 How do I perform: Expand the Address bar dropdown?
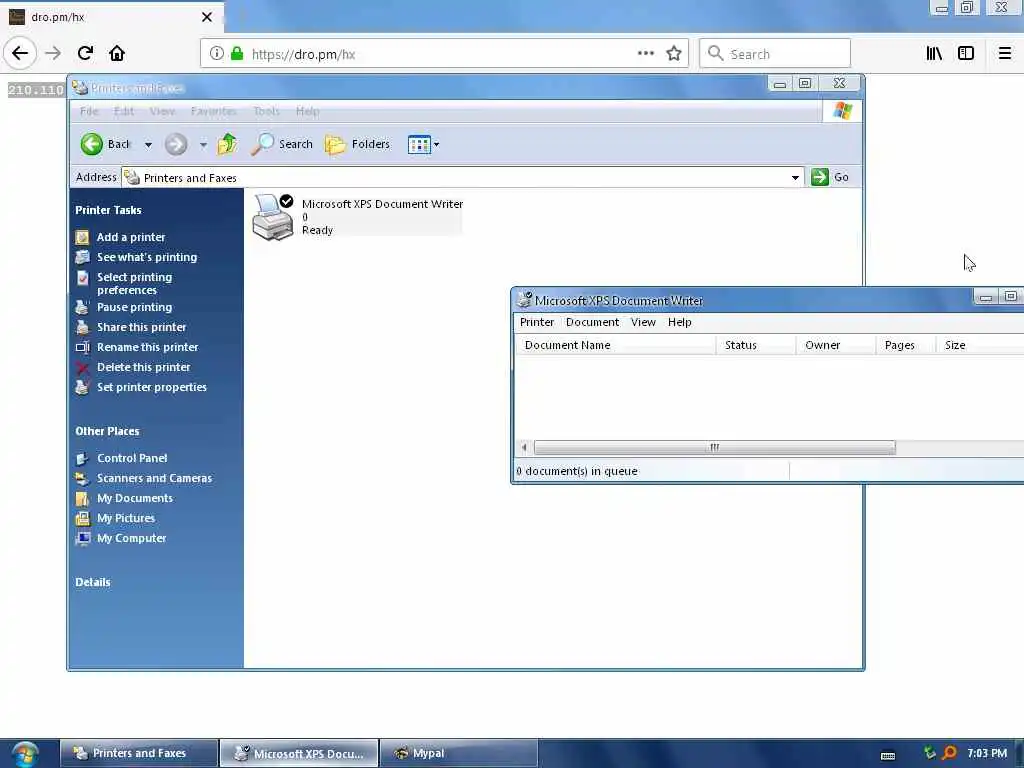[795, 178]
